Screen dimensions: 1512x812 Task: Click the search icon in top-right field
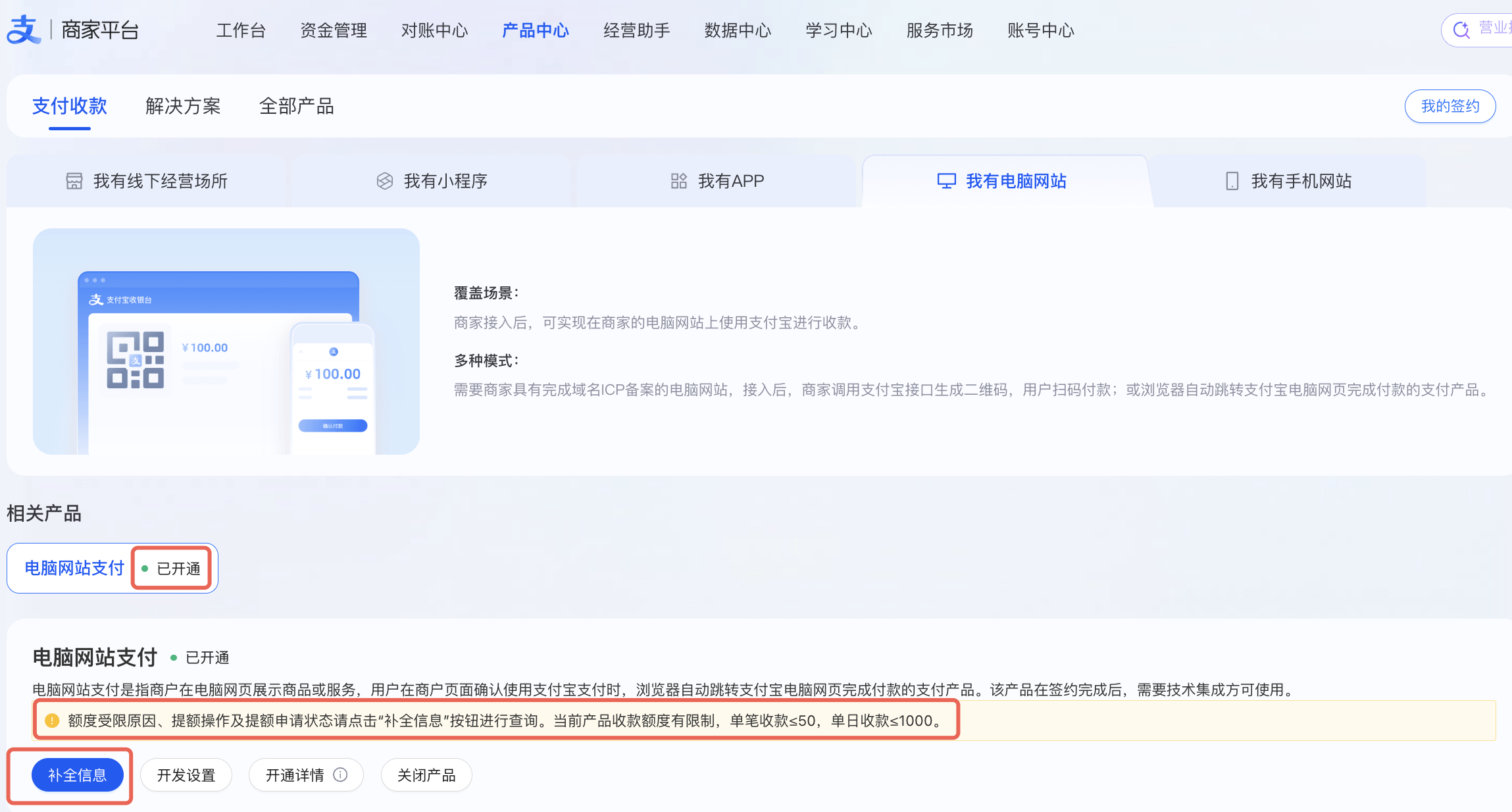[x=1461, y=30]
